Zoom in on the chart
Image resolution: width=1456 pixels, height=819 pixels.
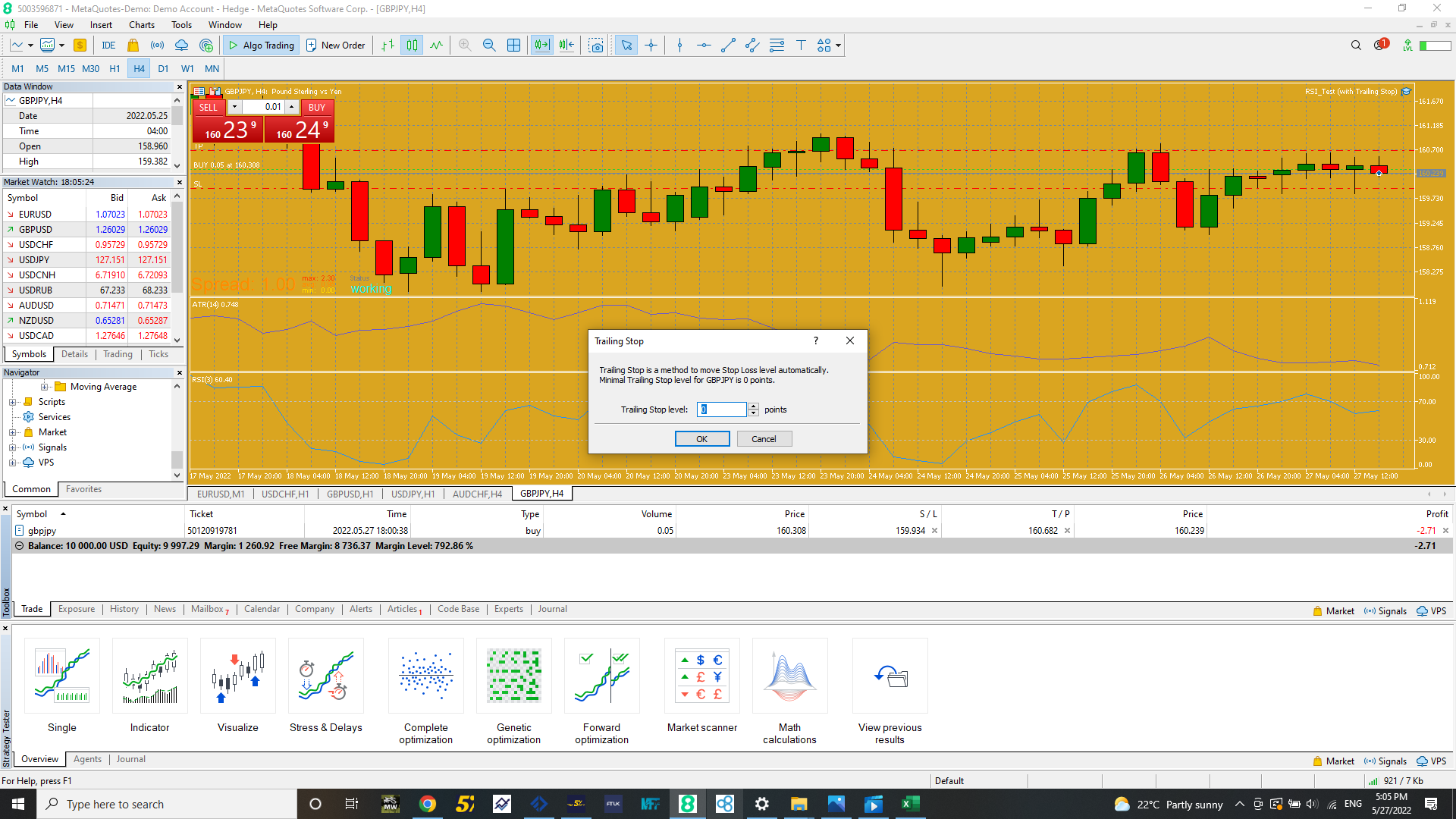(465, 45)
